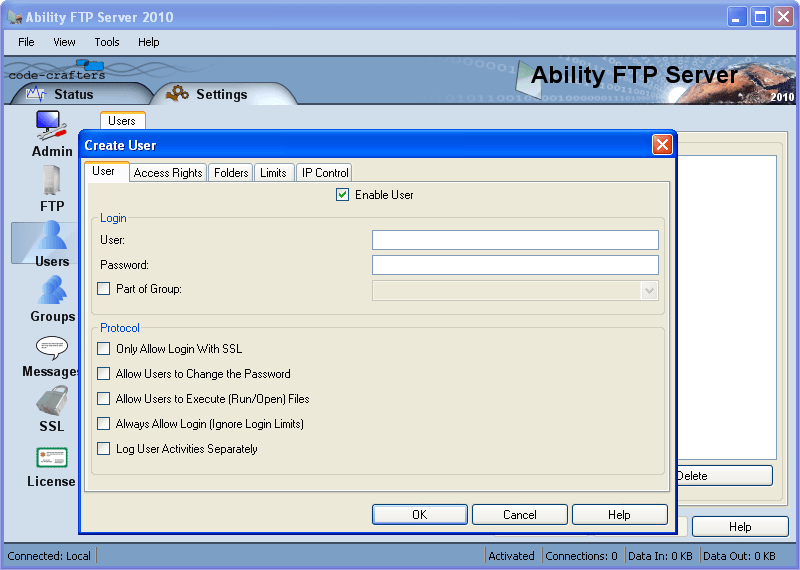Click Delete button in main window
The width and height of the screenshot is (800, 570).
pyautogui.click(x=724, y=476)
